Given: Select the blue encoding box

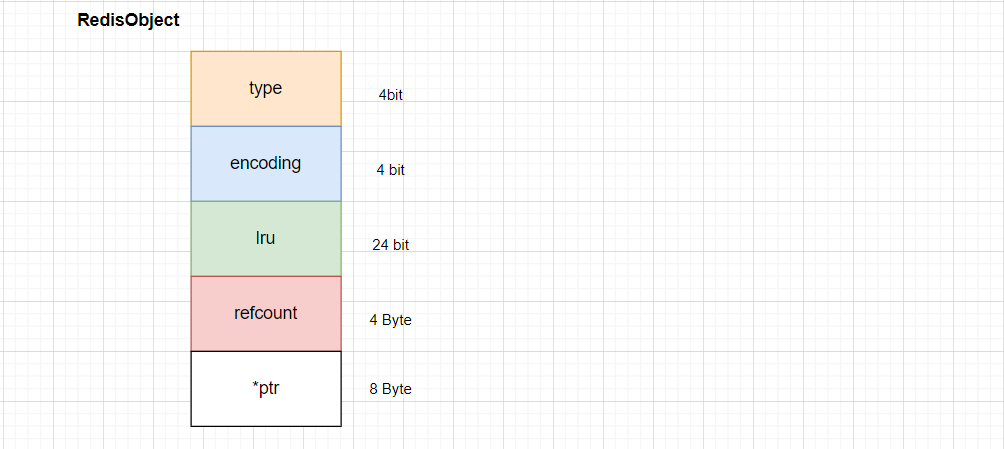Looking at the screenshot, I should 266,163.
